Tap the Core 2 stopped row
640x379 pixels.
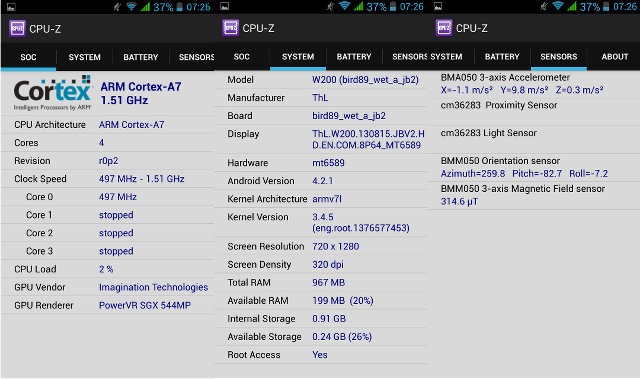[x=107, y=233]
